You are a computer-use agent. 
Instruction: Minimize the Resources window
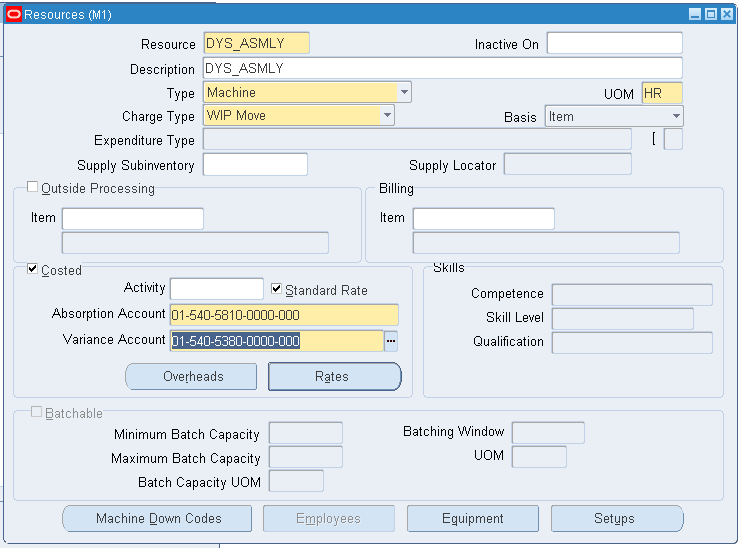tap(695, 14)
